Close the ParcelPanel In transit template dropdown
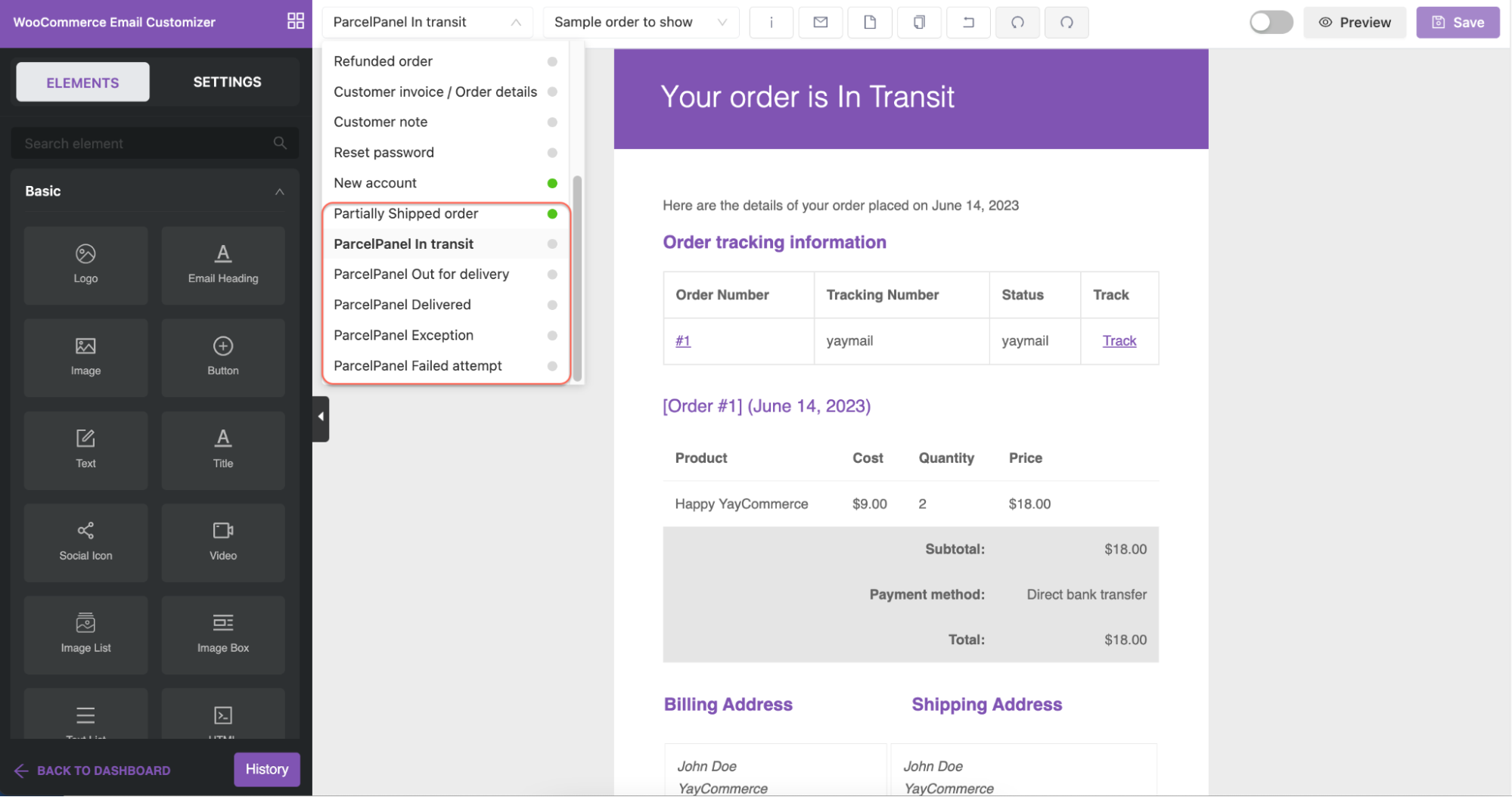 pos(427,23)
